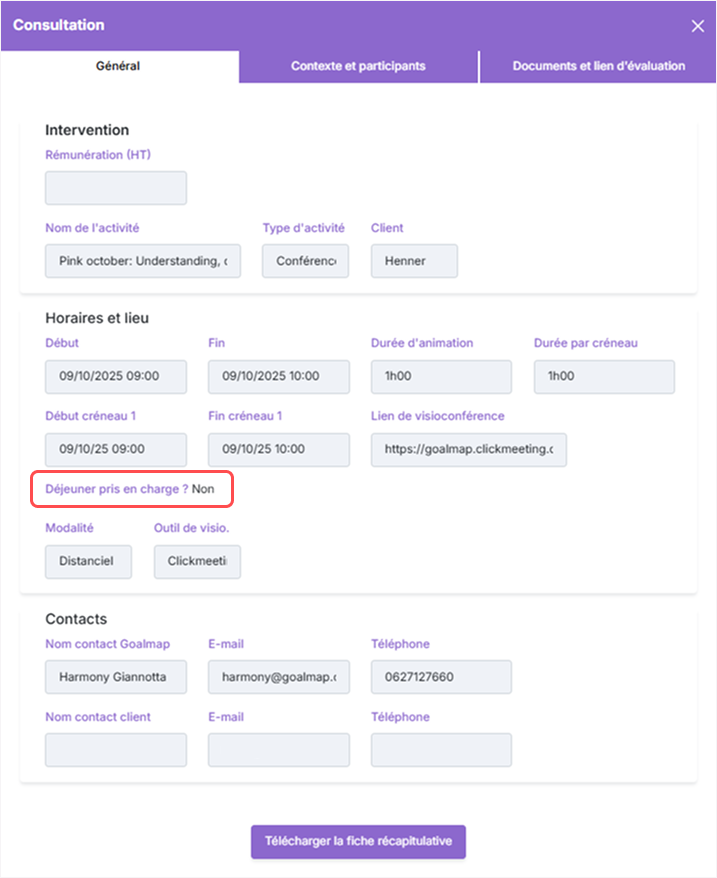717x878 pixels.
Task: Select the Nom de l'activité field
Action: pyautogui.click(x=143, y=261)
